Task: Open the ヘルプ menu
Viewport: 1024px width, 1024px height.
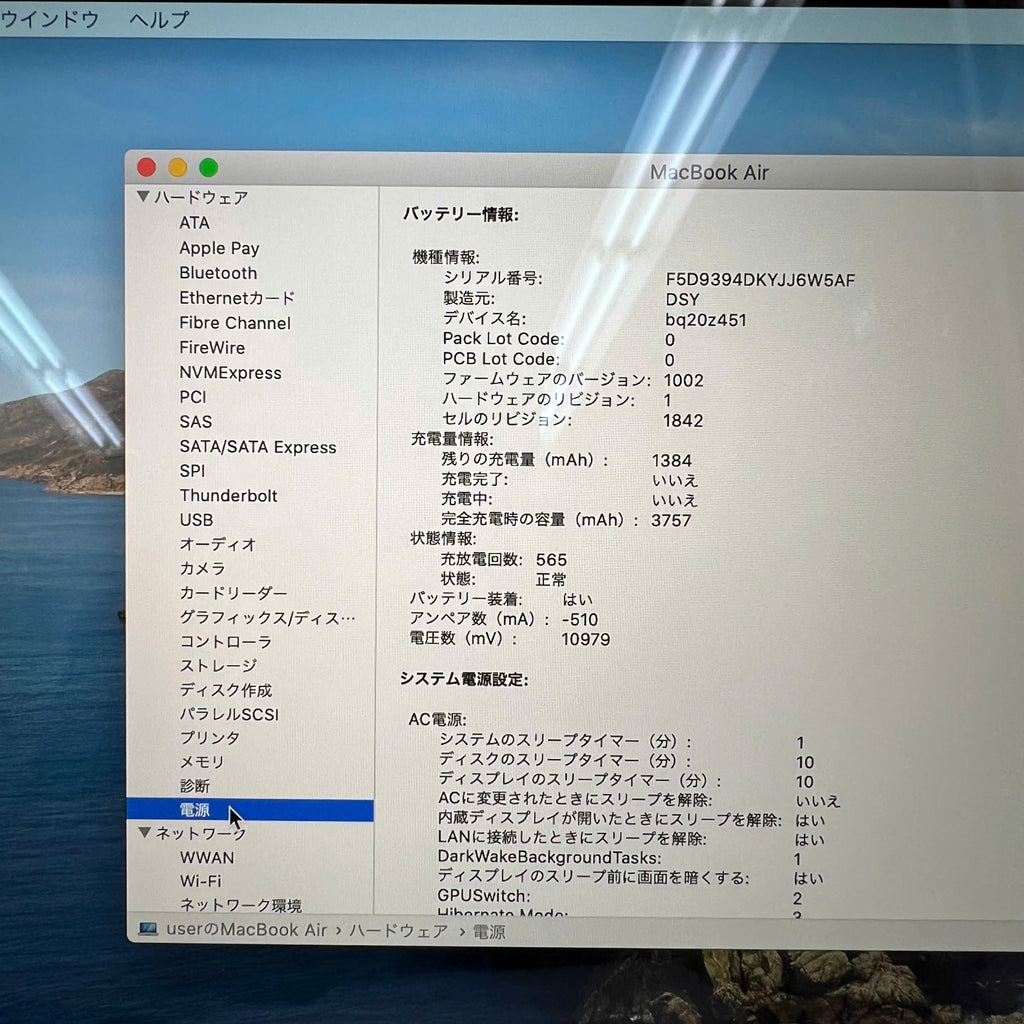Action: click(x=159, y=20)
